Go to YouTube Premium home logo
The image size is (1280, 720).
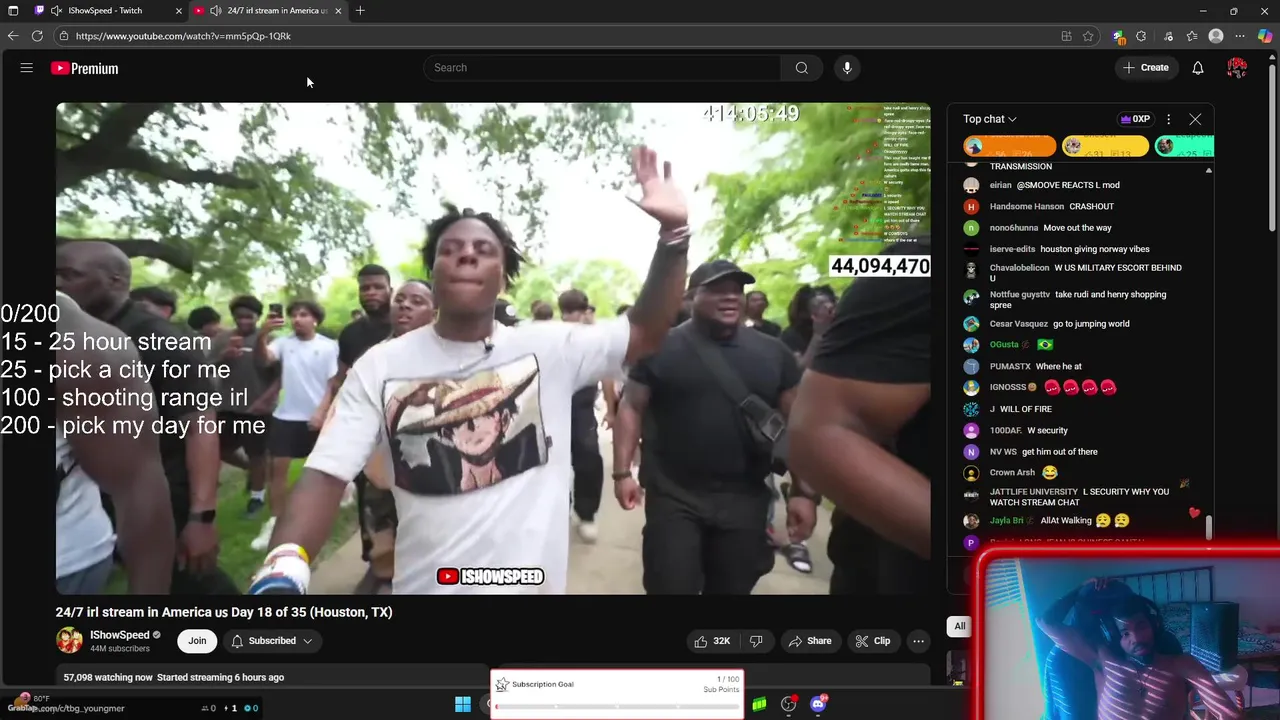point(84,68)
